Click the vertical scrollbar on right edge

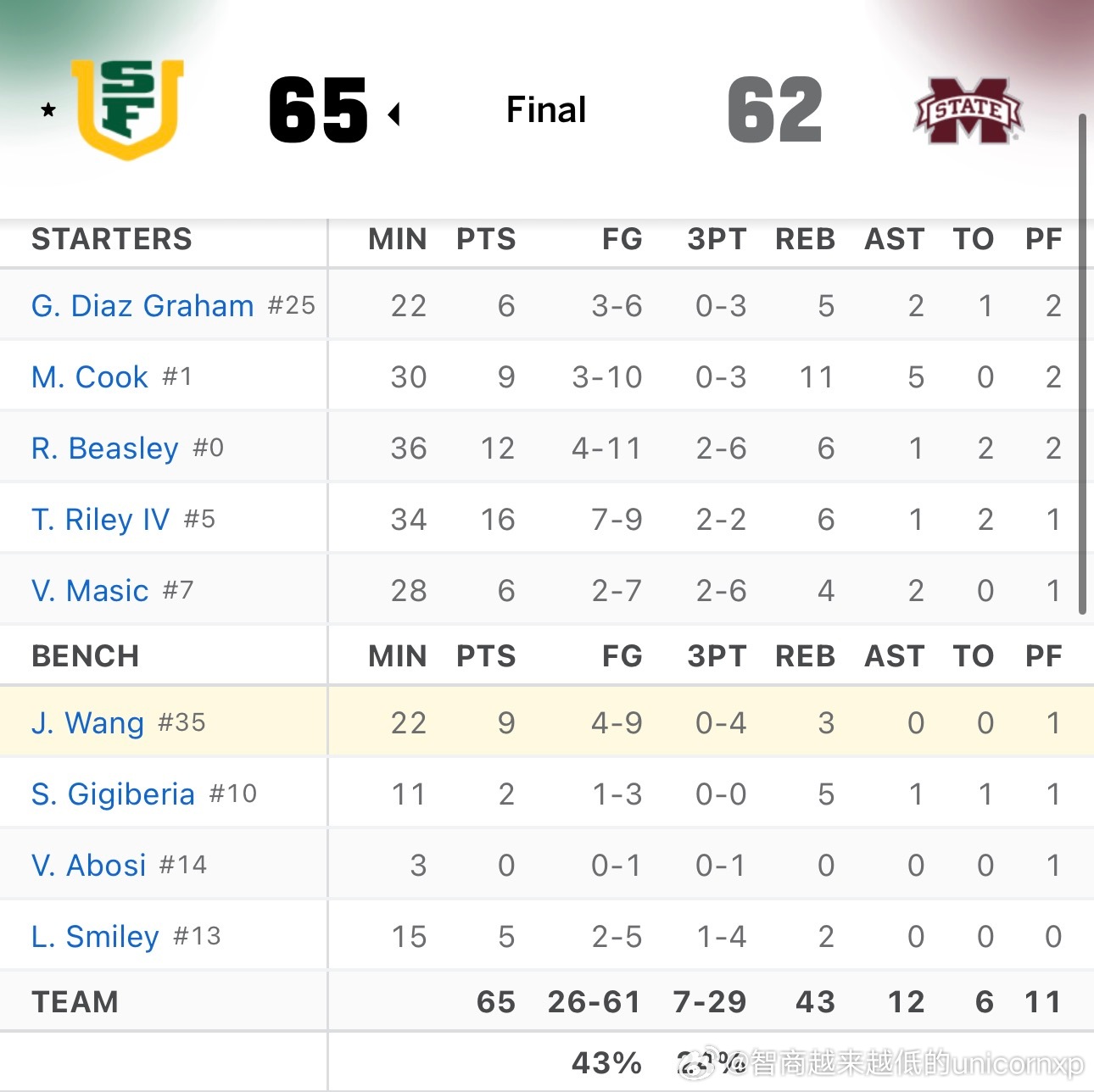1082,364
